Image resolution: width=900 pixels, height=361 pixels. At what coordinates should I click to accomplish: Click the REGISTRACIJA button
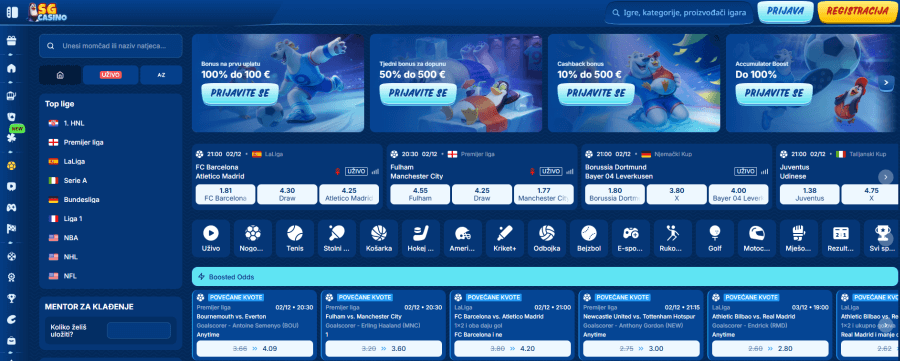(857, 11)
